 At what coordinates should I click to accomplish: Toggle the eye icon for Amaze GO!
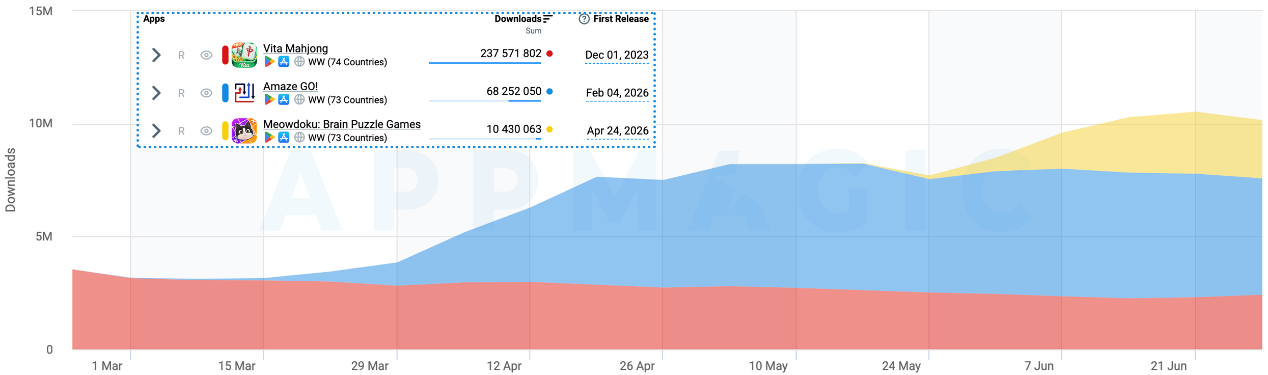206,93
